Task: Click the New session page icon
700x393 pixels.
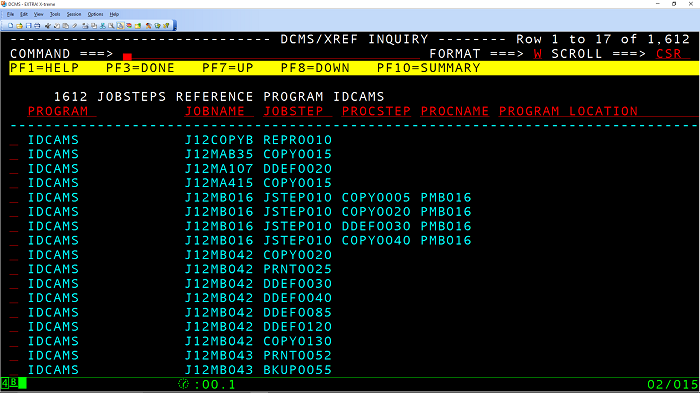Action: [11, 26]
